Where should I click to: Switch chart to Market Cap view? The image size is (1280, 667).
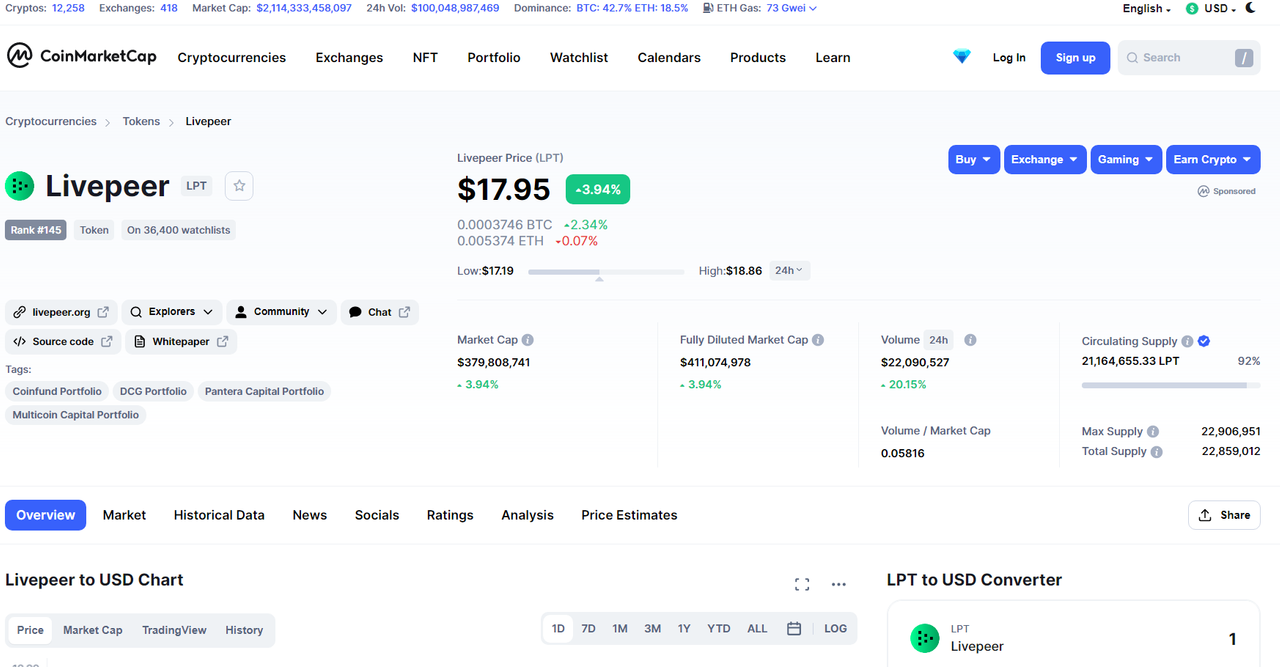click(x=93, y=630)
